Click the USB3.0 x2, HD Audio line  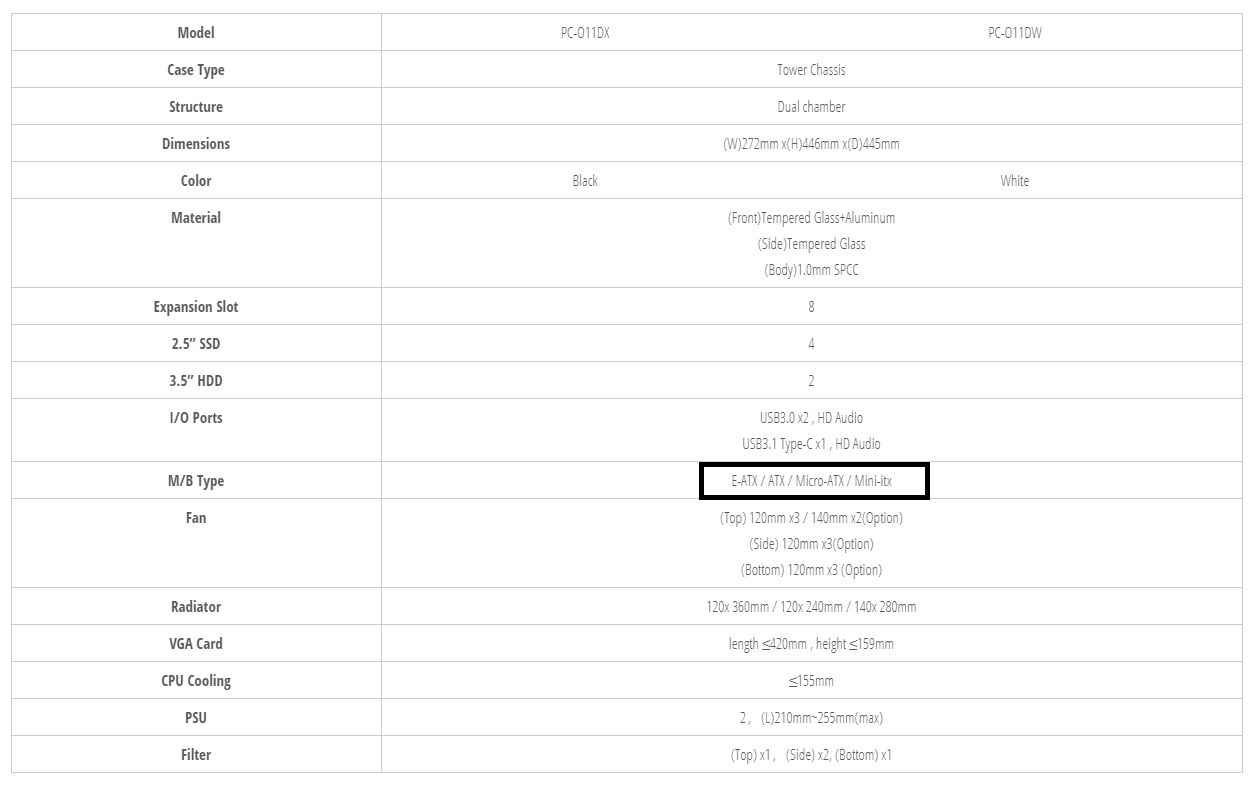pyautogui.click(x=811, y=418)
